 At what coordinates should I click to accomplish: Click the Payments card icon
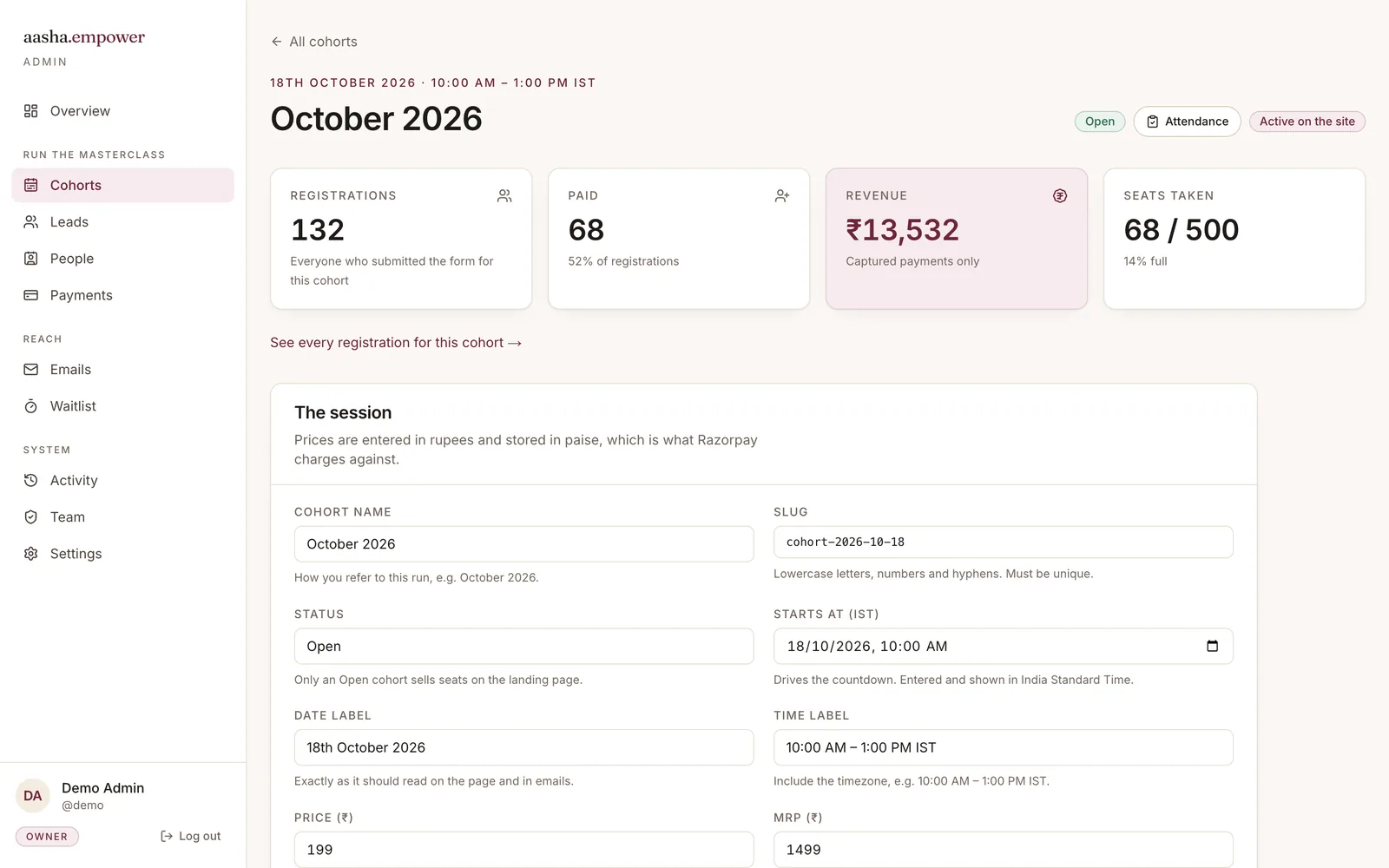pyautogui.click(x=31, y=295)
